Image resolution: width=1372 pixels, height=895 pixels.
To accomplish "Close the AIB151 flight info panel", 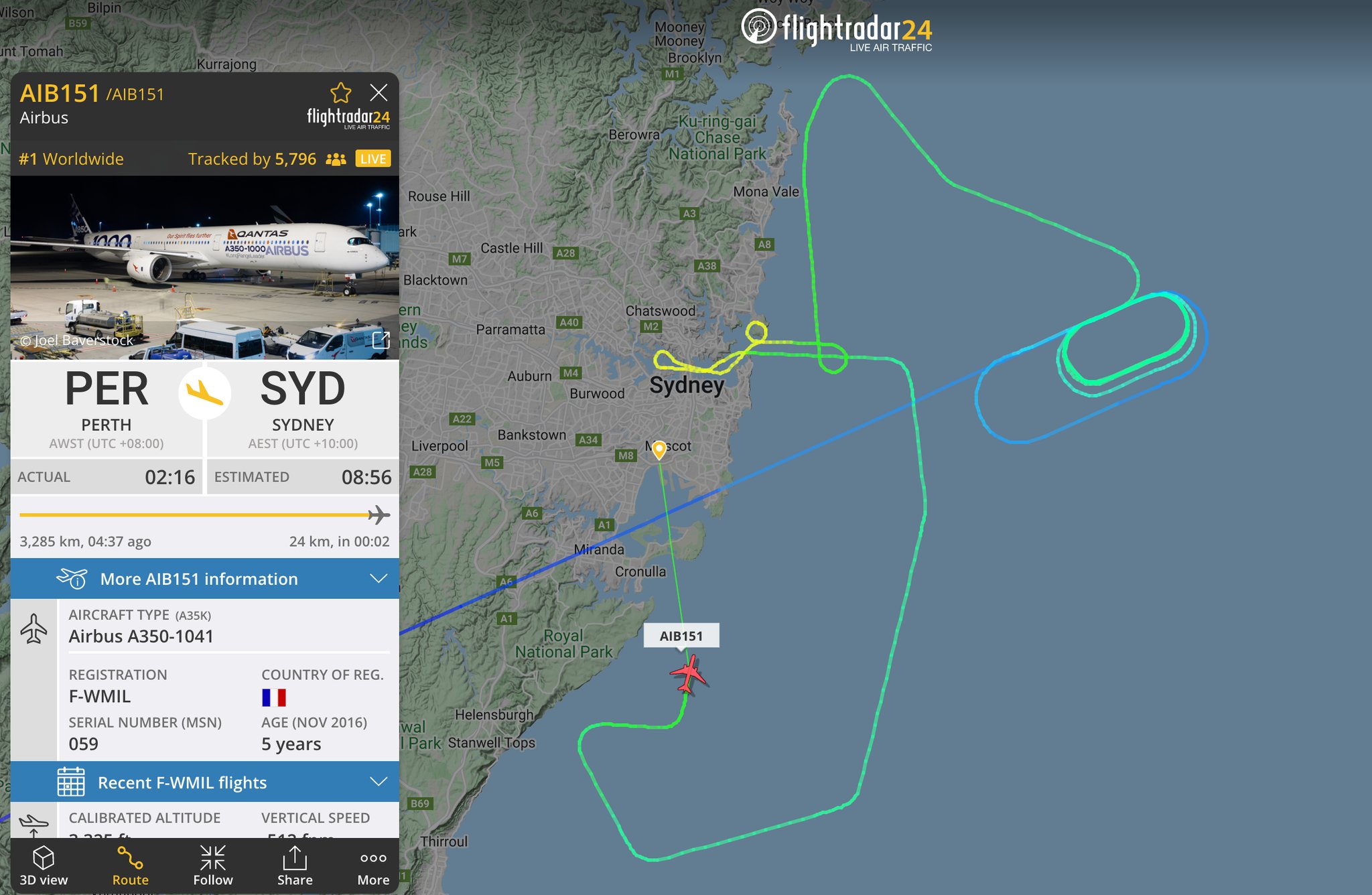I will [x=379, y=92].
